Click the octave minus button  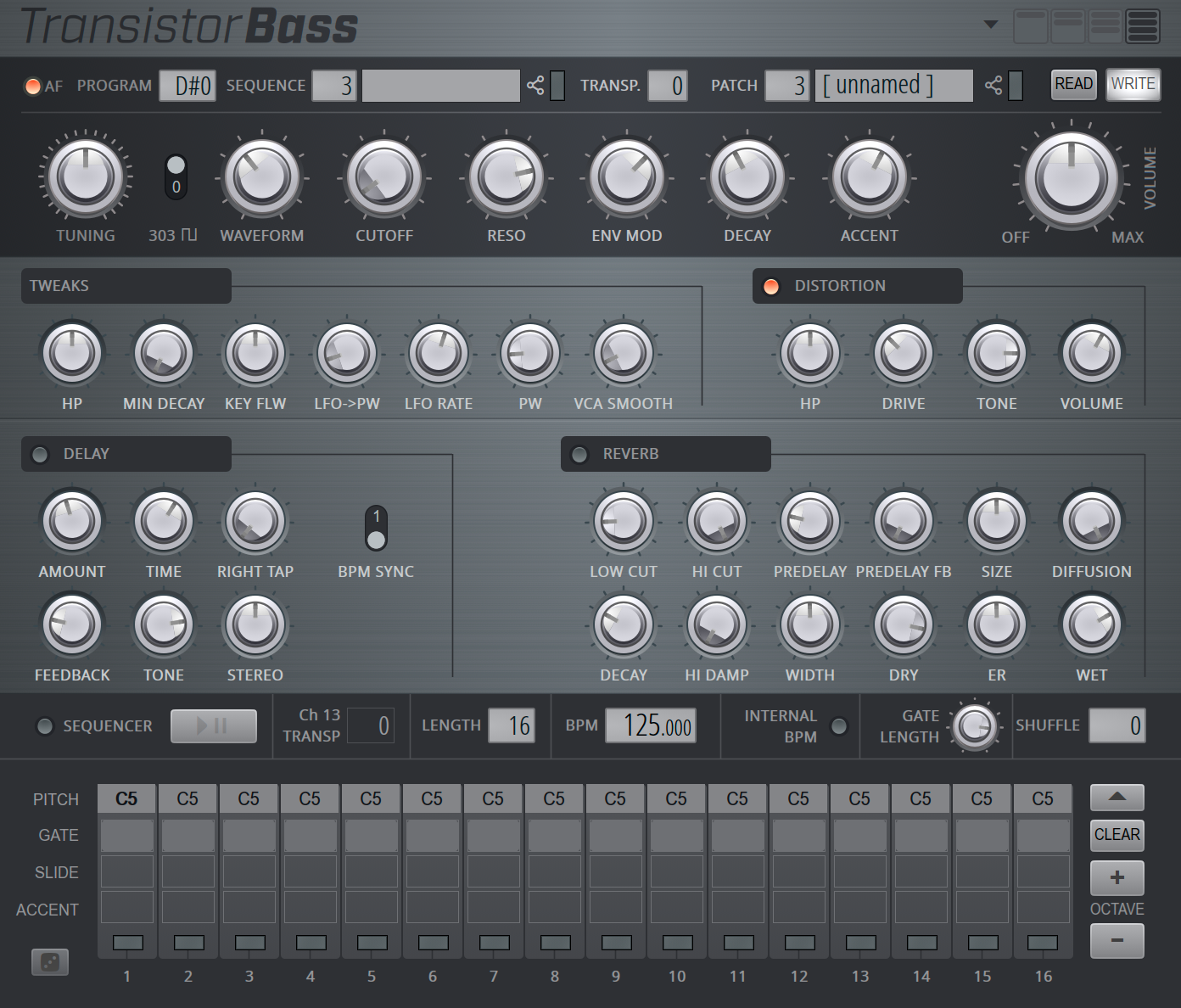click(x=1117, y=940)
